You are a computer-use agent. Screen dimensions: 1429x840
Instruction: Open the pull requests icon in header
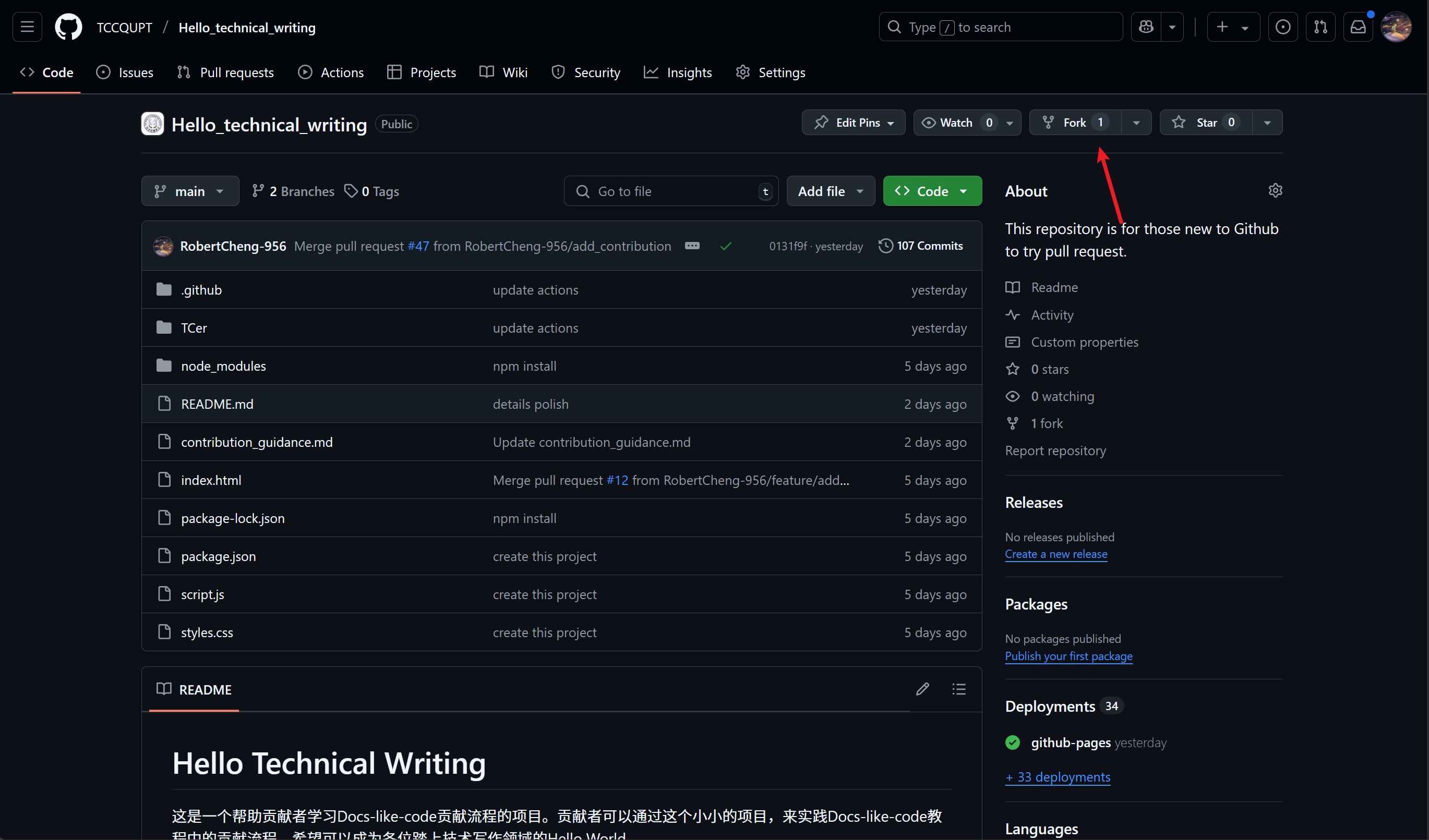(x=1320, y=27)
